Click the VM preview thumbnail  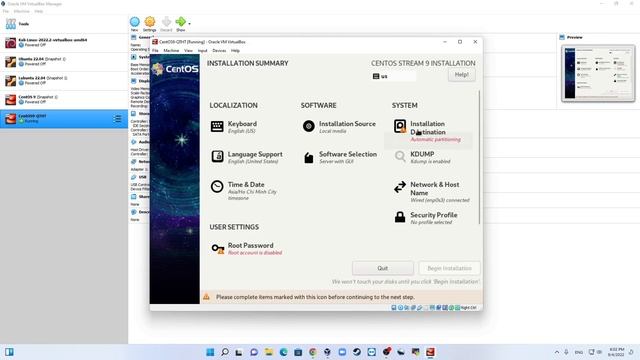598,73
